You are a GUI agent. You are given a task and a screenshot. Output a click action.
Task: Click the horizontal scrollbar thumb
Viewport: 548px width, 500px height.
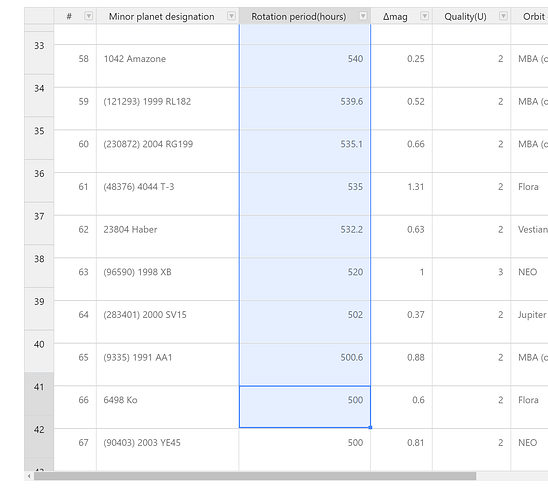coord(255,476)
